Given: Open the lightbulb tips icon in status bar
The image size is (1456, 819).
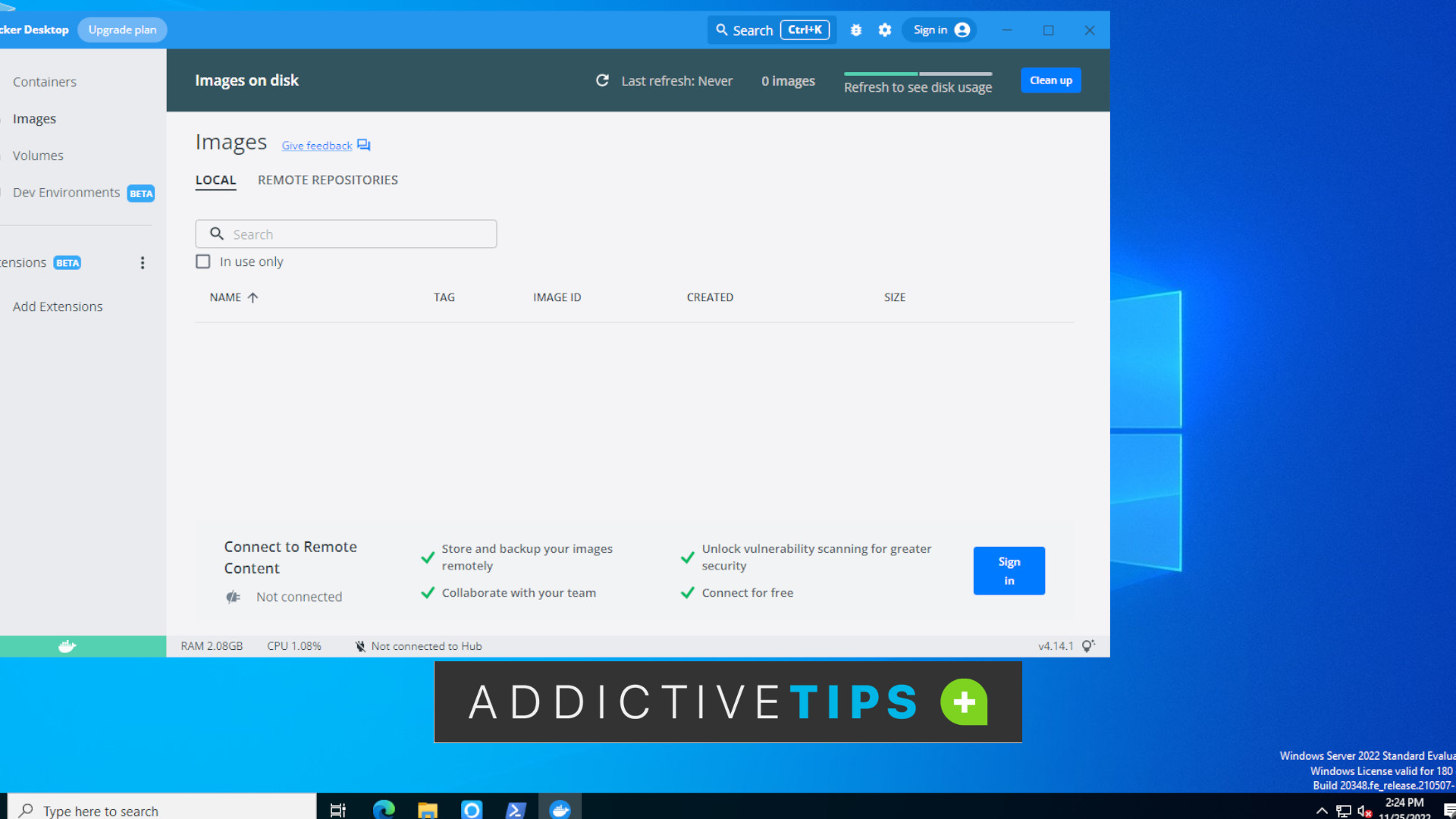Looking at the screenshot, I should (x=1089, y=645).
